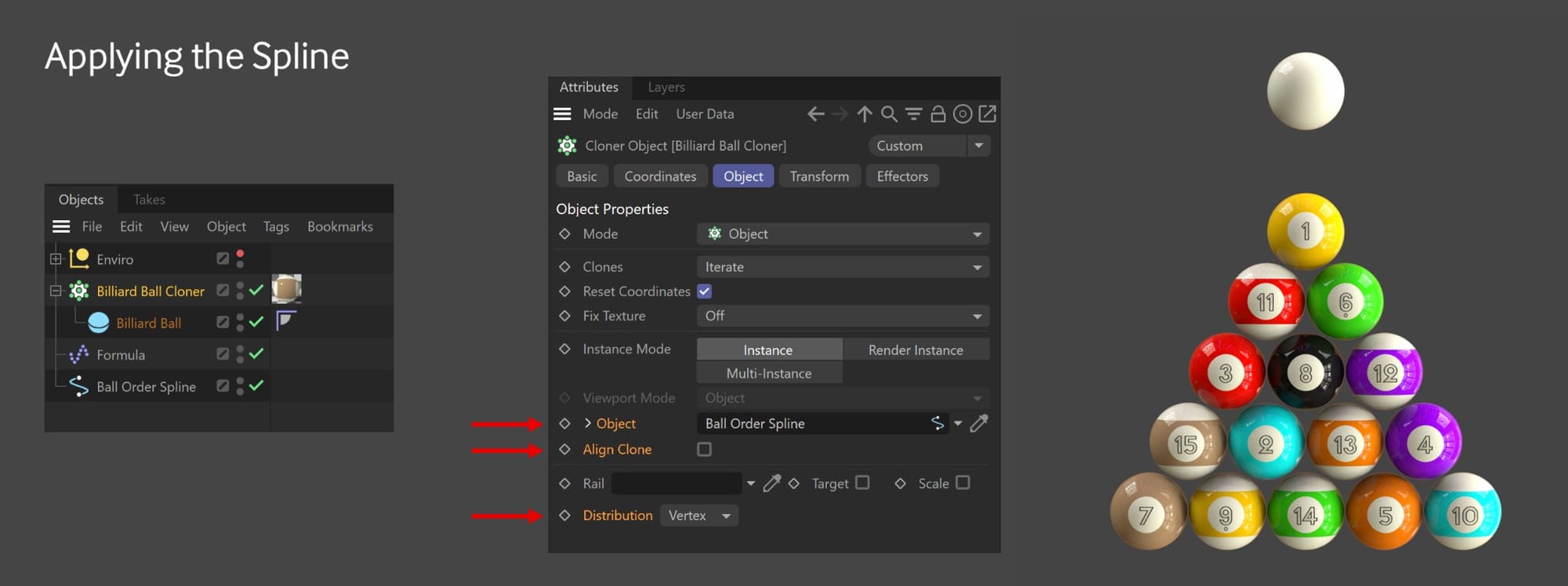Click the spline icon in Object link field
This screenshot has width=1568, height=586.
938,423
